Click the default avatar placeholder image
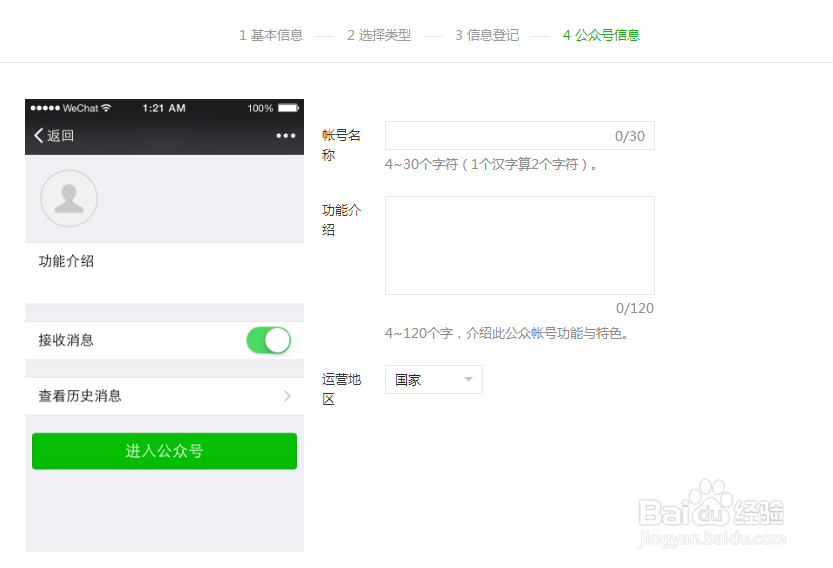 pyautogui.click(x=69, y=198)
